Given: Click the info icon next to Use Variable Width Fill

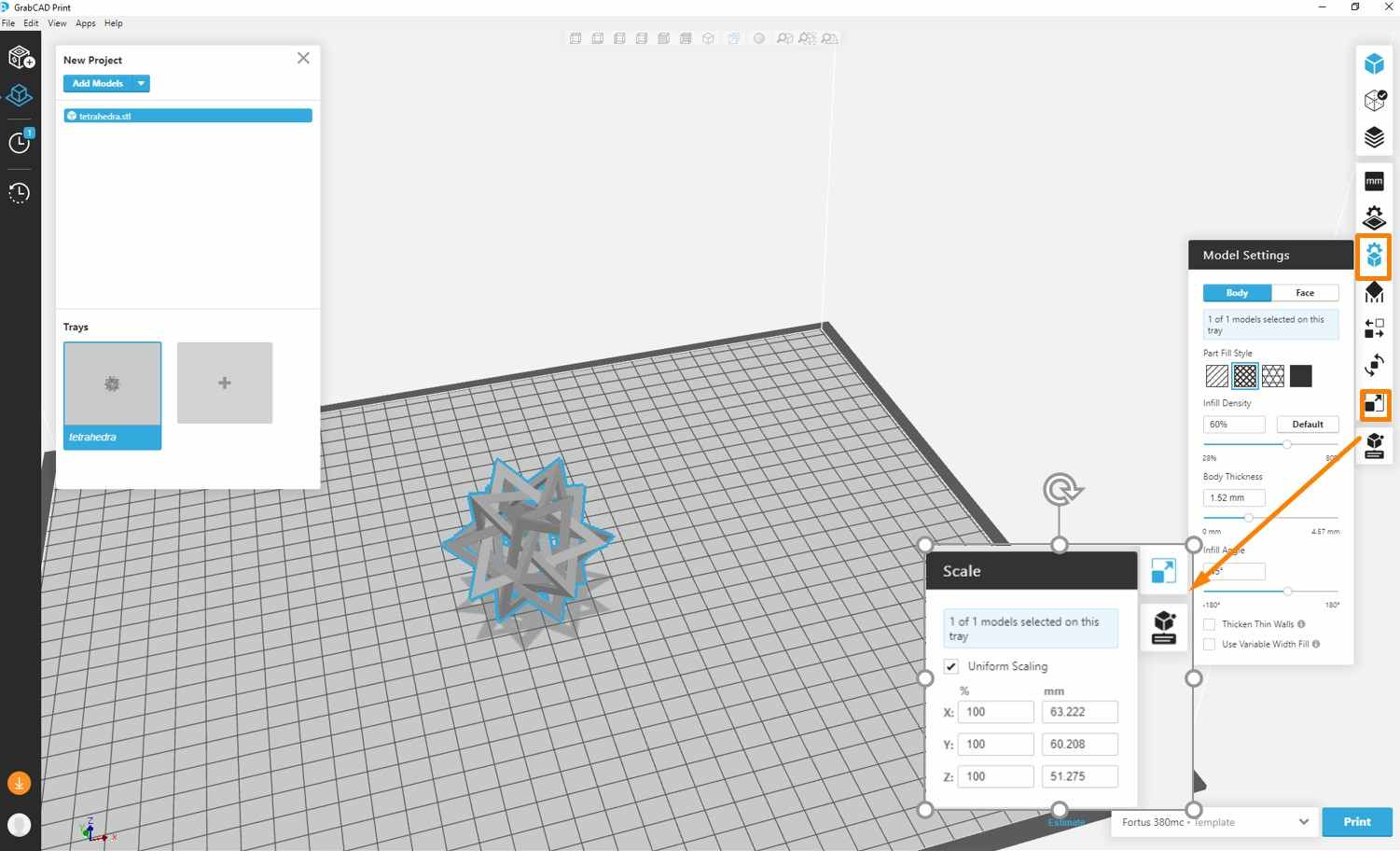Looking at the screenshot, I should pos(1316,644).
